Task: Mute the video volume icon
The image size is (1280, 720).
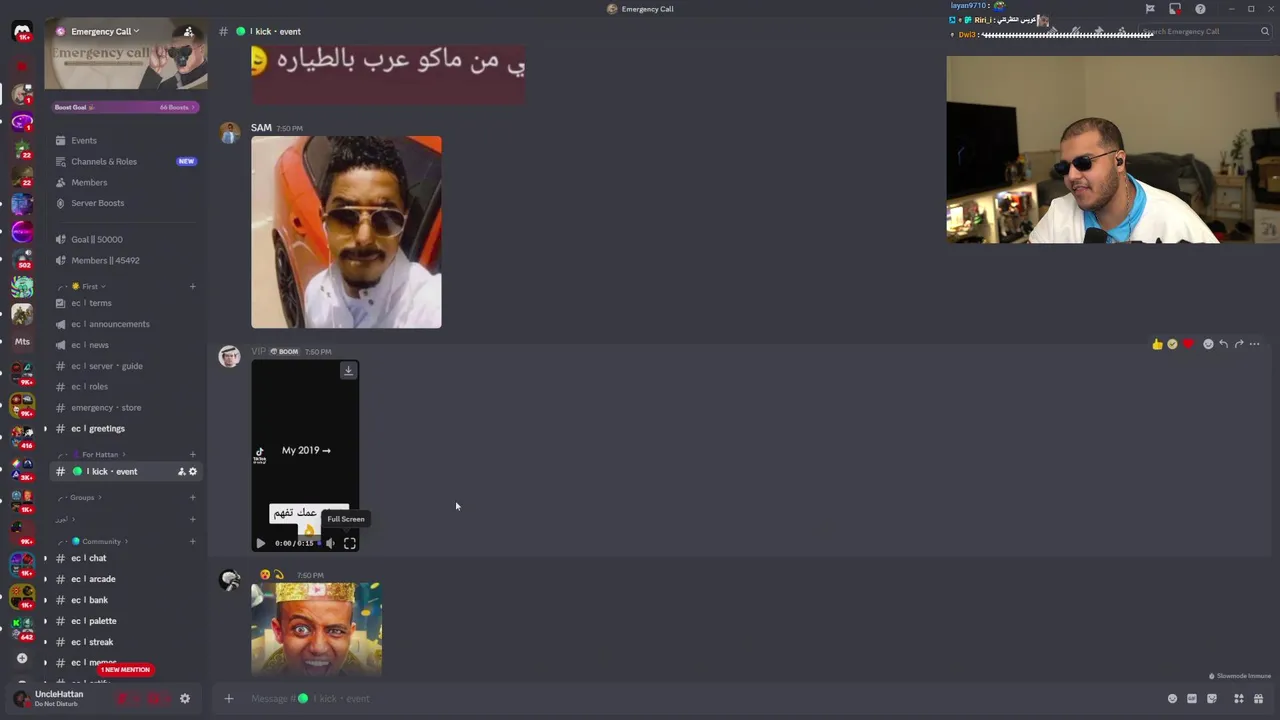Action: pyautogui.click(x=330, y=543)
